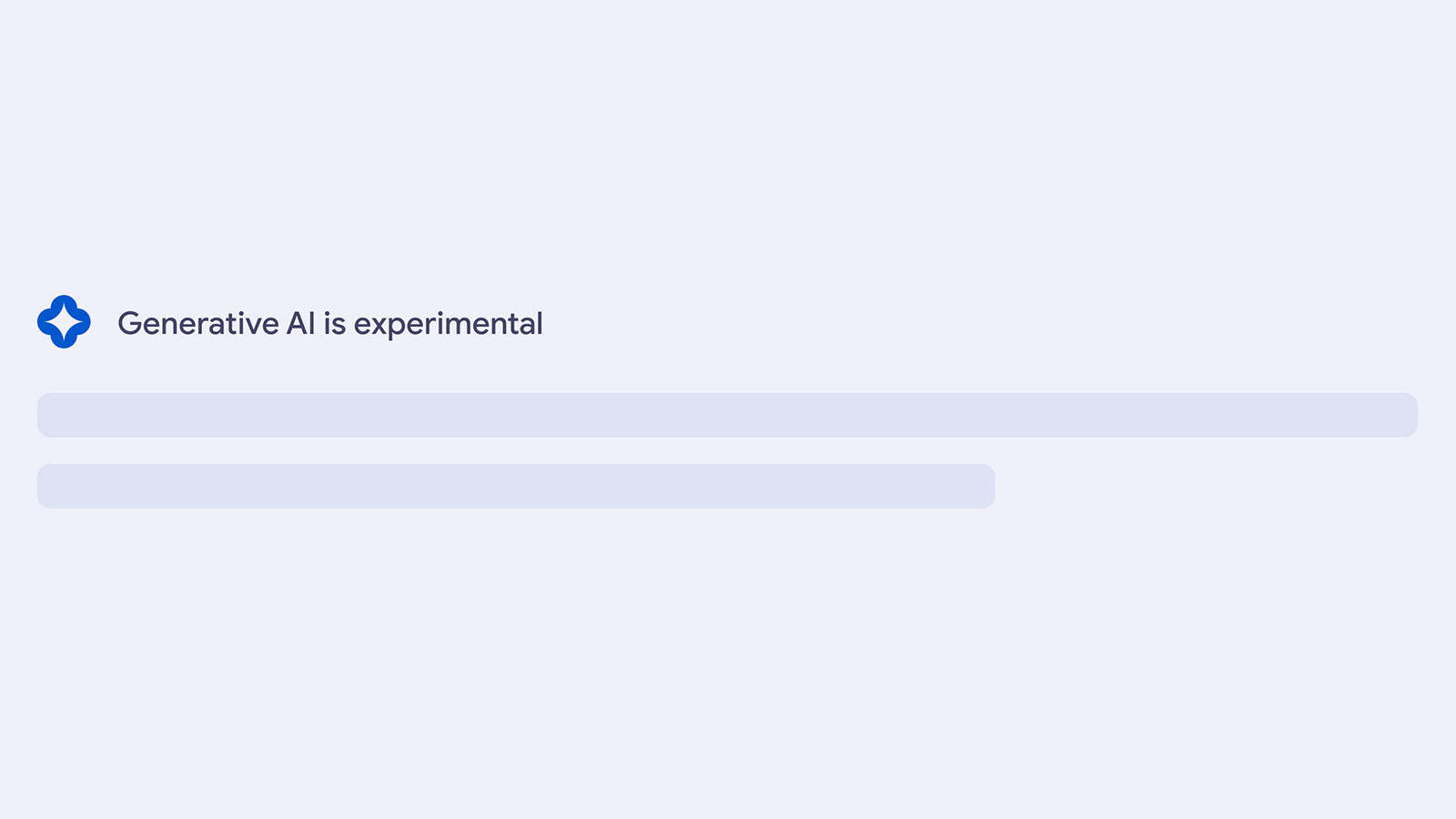This screenshot has width=1456, height=819.
Task: Choose the icon left of 'Generative AI'
Action: pyautogui.click(x=64, y=321)
